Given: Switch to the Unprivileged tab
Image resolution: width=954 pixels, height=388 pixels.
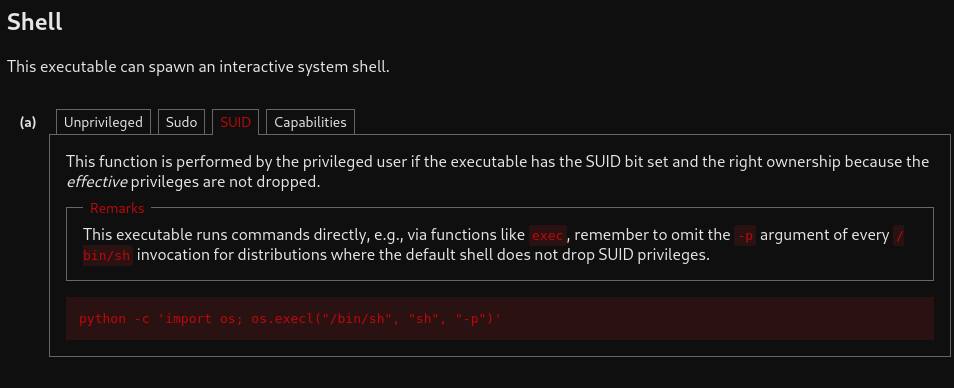Looking at the screenshot, I should pyautogui.click(x=103, y=122).
